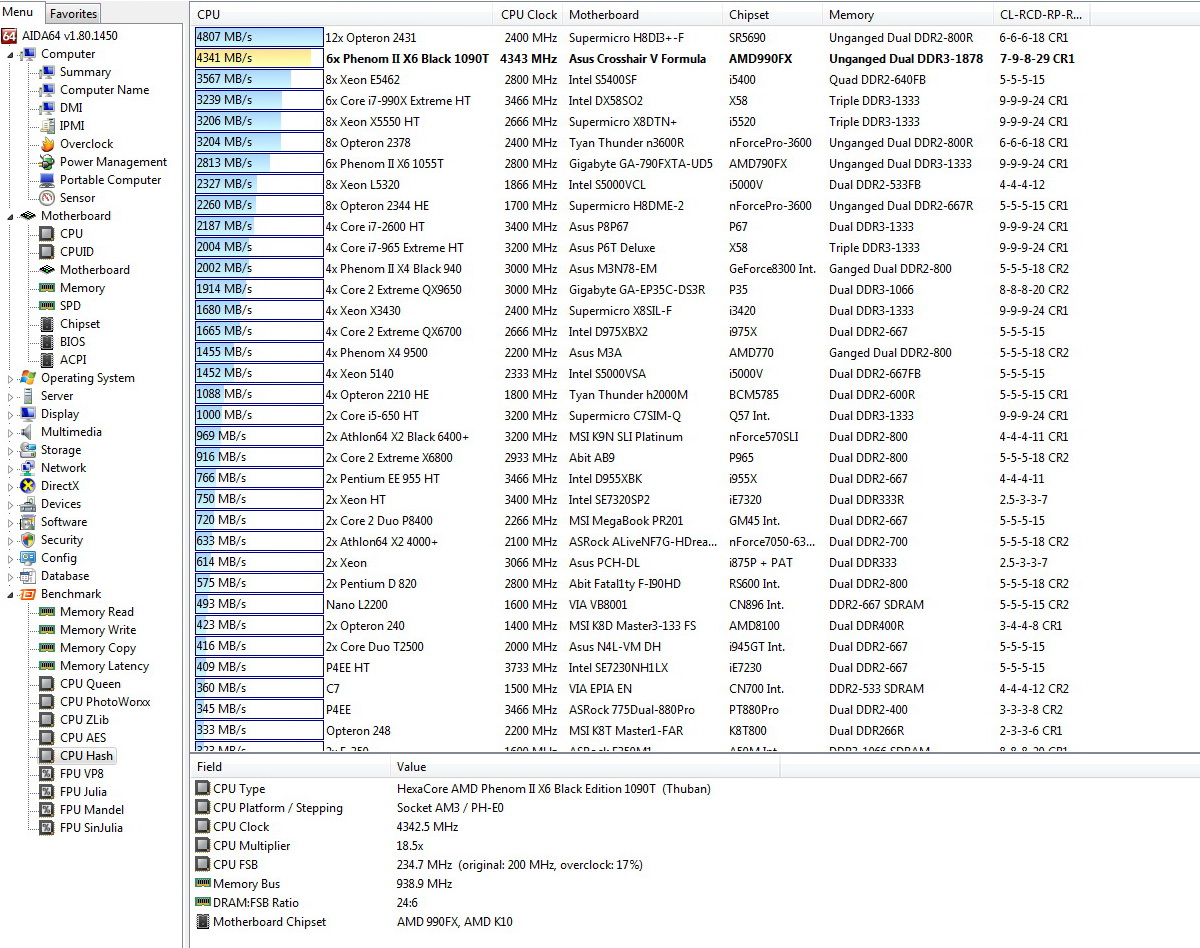Select the FPU Julia benchmark icon
Screen dimensions: 1200x948
coord(47,792)
